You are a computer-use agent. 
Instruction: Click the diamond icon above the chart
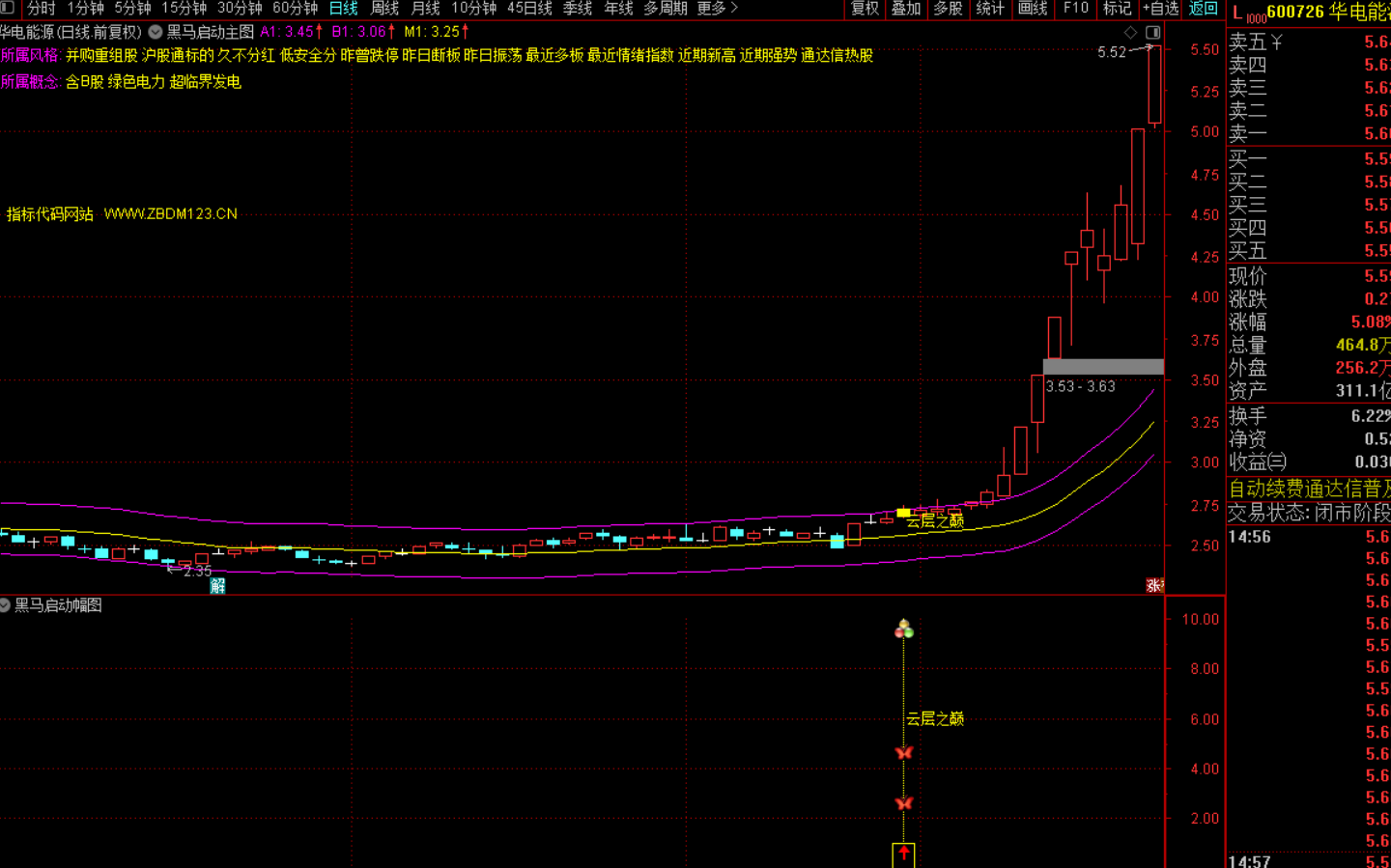coord(1130,33)
